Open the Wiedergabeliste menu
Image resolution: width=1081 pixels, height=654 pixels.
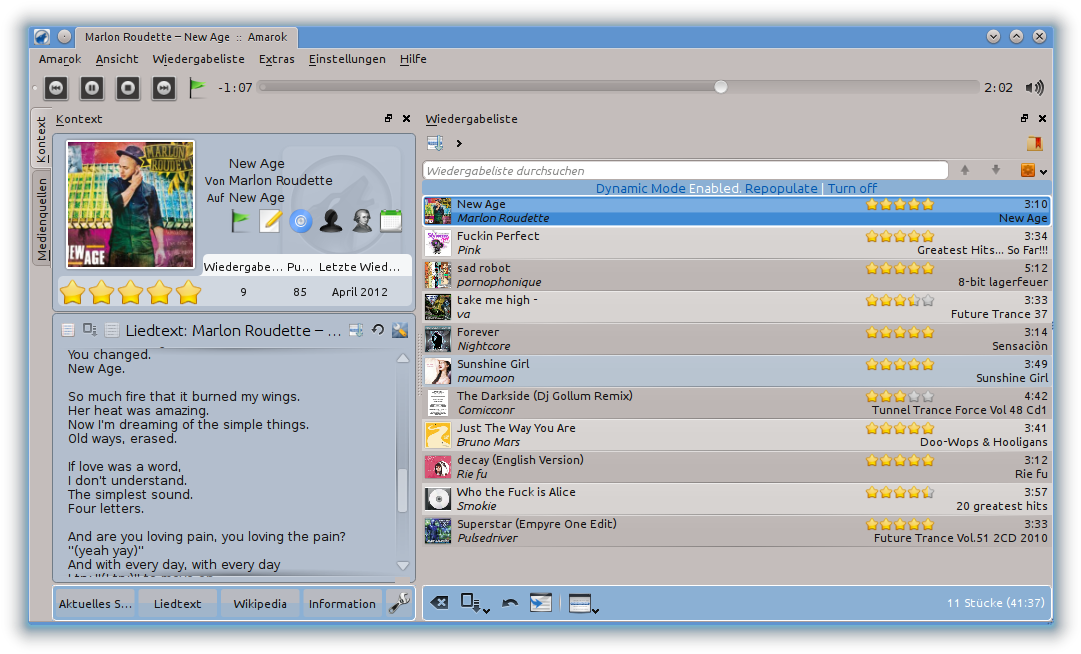199,59
